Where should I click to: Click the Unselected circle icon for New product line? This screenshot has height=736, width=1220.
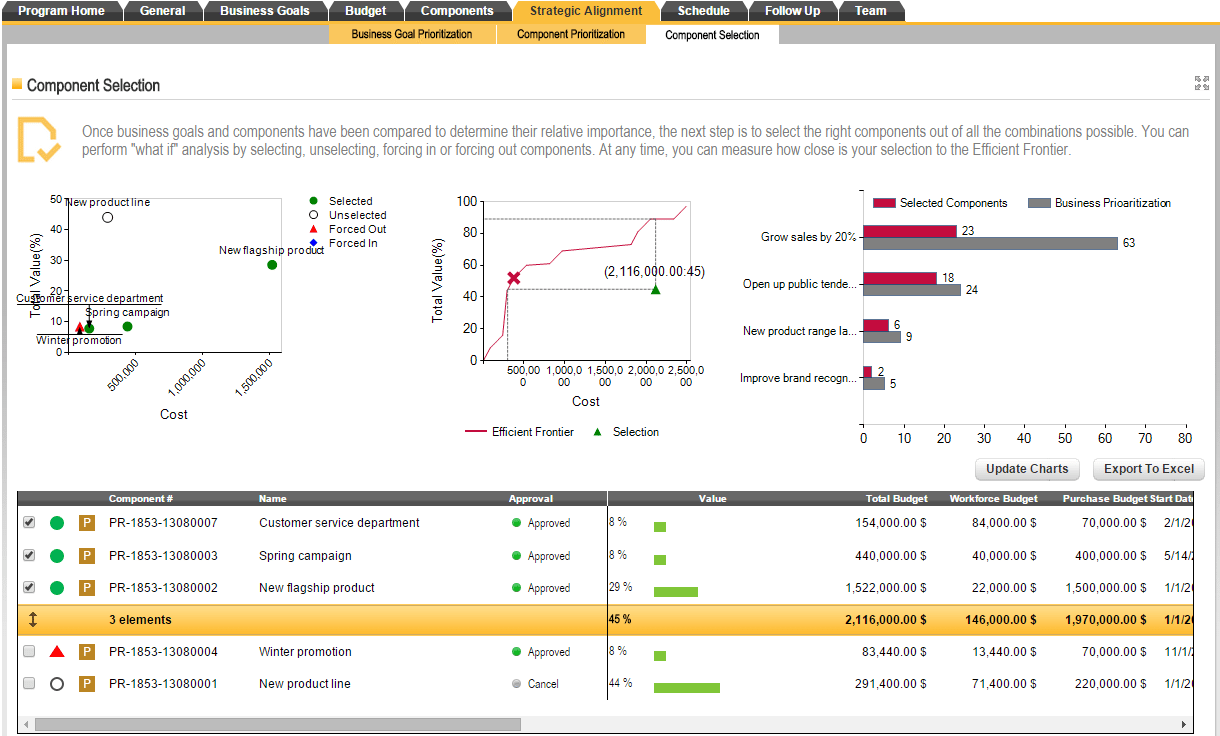[x=57, y=683]
